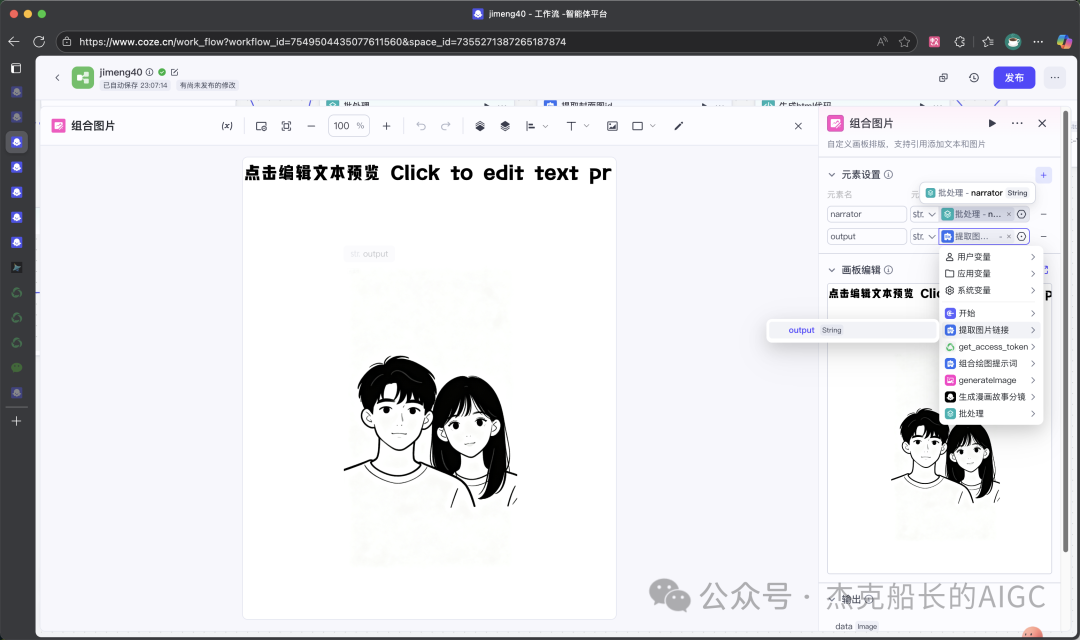Add a new element with plus button
The image size is (1080, 640).
click(1043, 175)
